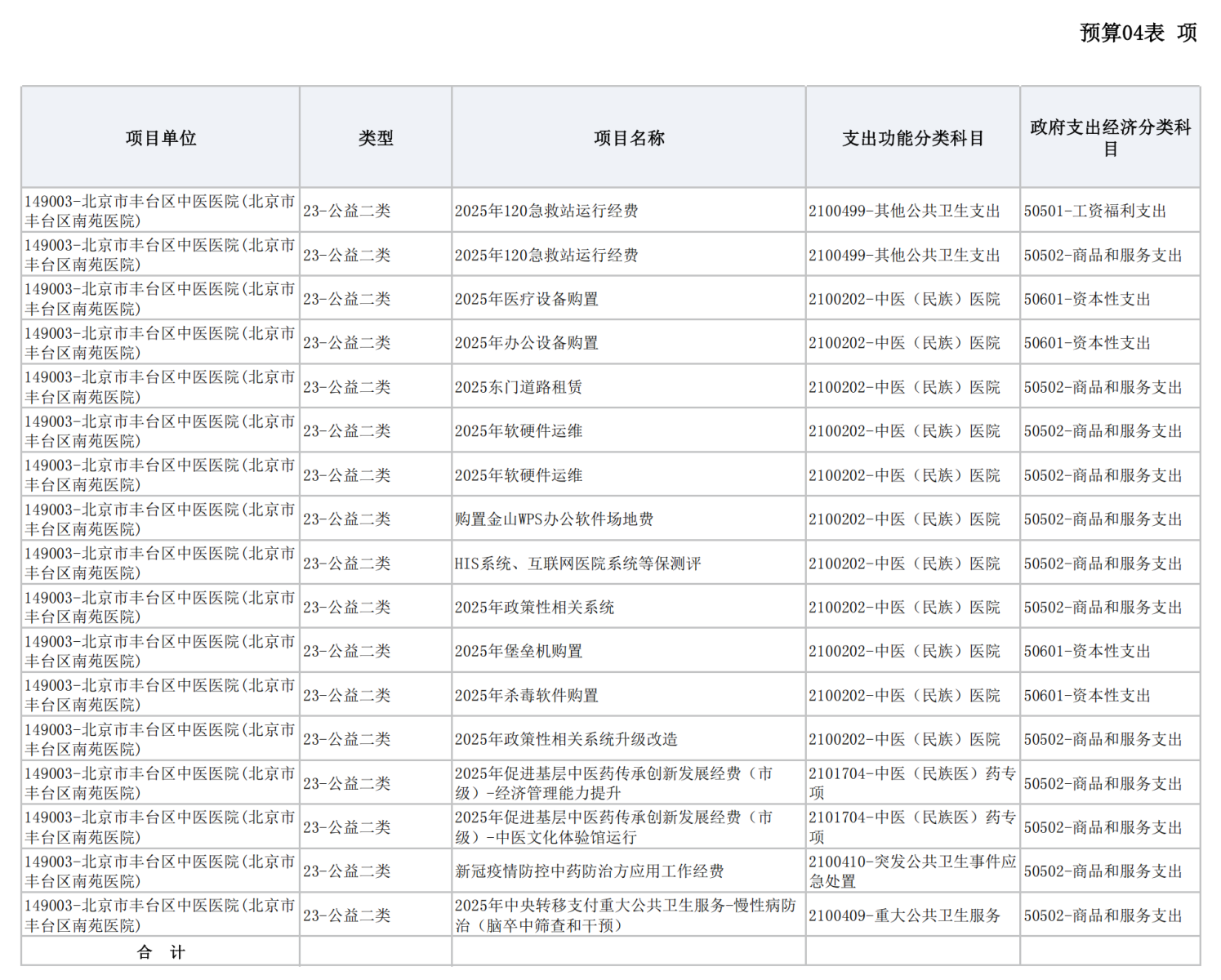Viewport: 1221px width, 980px height.
Task: Select the 新冠疫情防控中药防治方应用工作经费 cell
Action: tap(589, 871)
